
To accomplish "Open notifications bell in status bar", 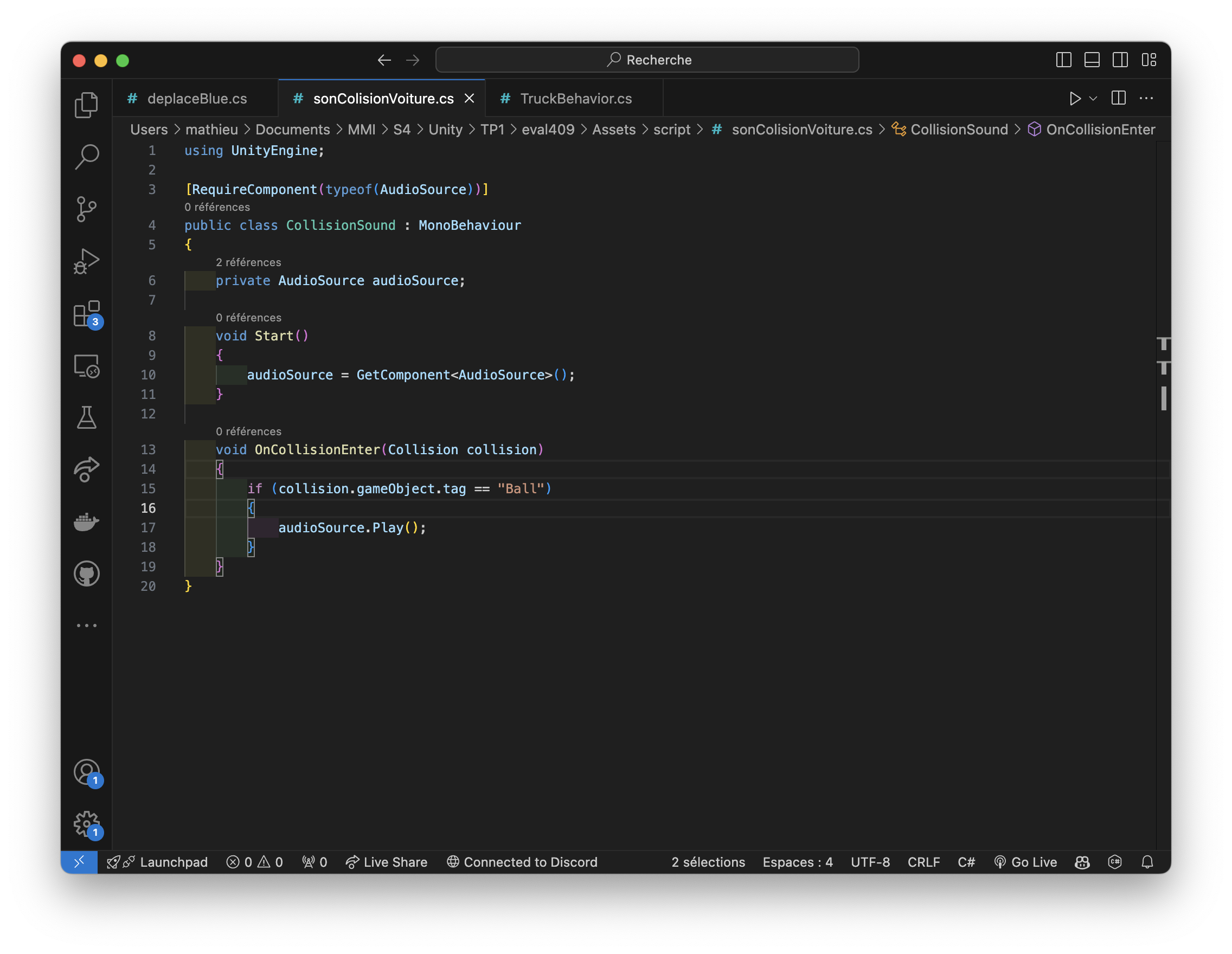I will [1147, 862].
